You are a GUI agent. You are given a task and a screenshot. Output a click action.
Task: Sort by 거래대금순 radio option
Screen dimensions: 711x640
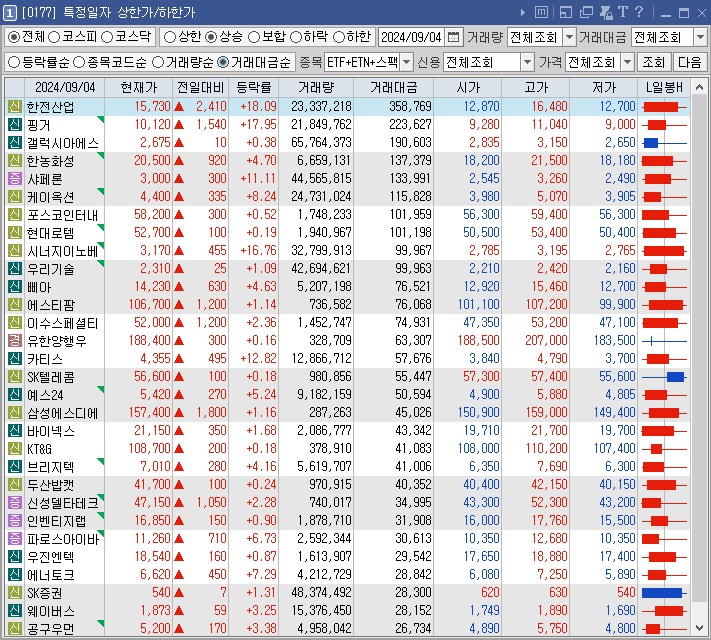(223, 63)
